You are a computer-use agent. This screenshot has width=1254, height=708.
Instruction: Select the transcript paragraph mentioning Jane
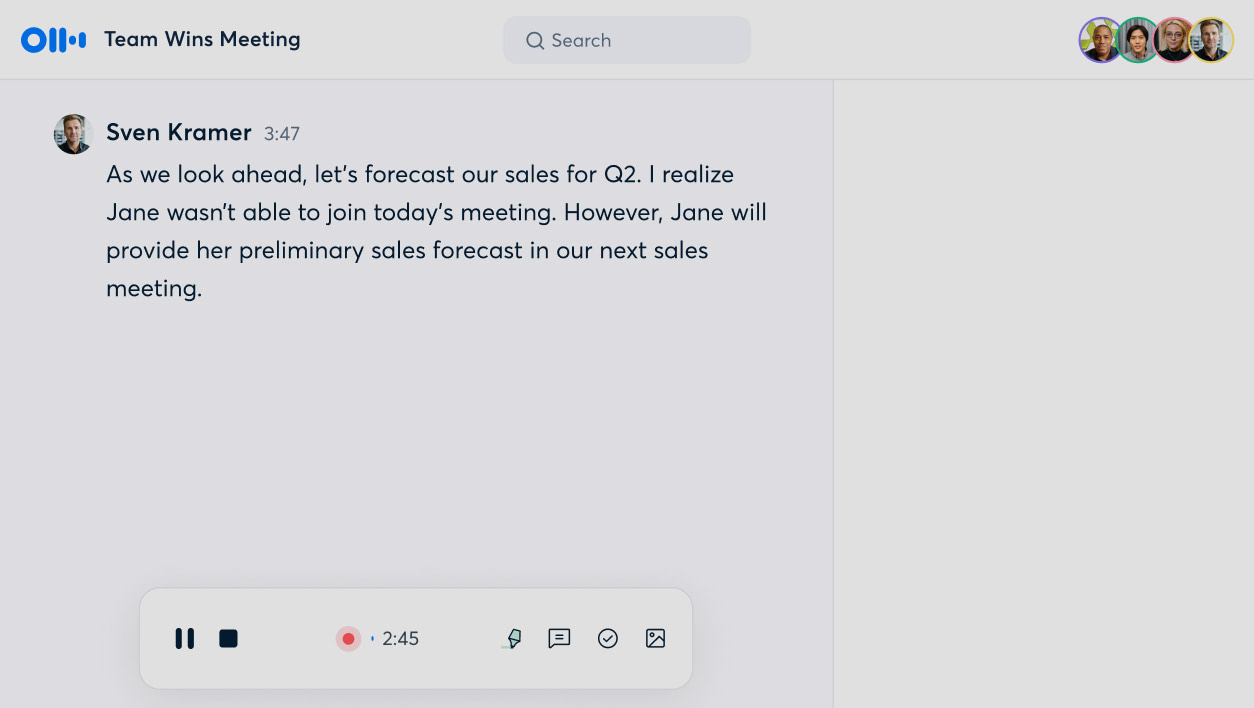coord(435,231)
